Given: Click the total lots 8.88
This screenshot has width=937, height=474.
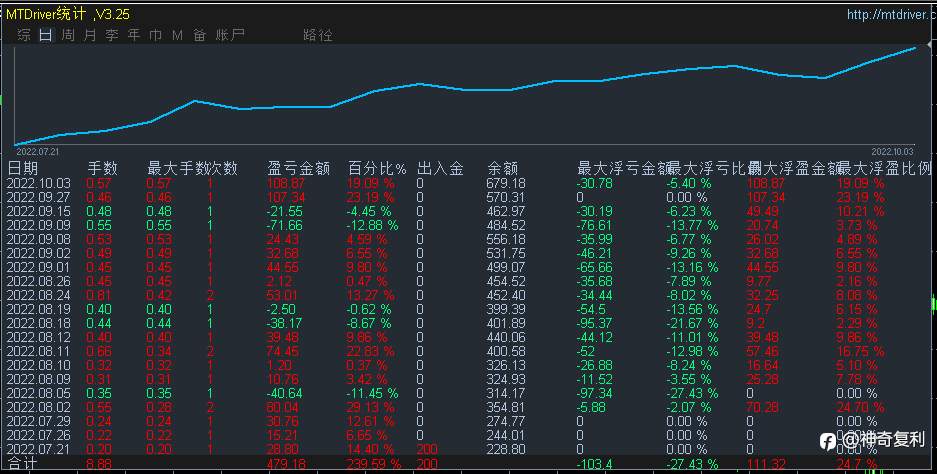Looking at the screenshot, I should coord(99,464).
